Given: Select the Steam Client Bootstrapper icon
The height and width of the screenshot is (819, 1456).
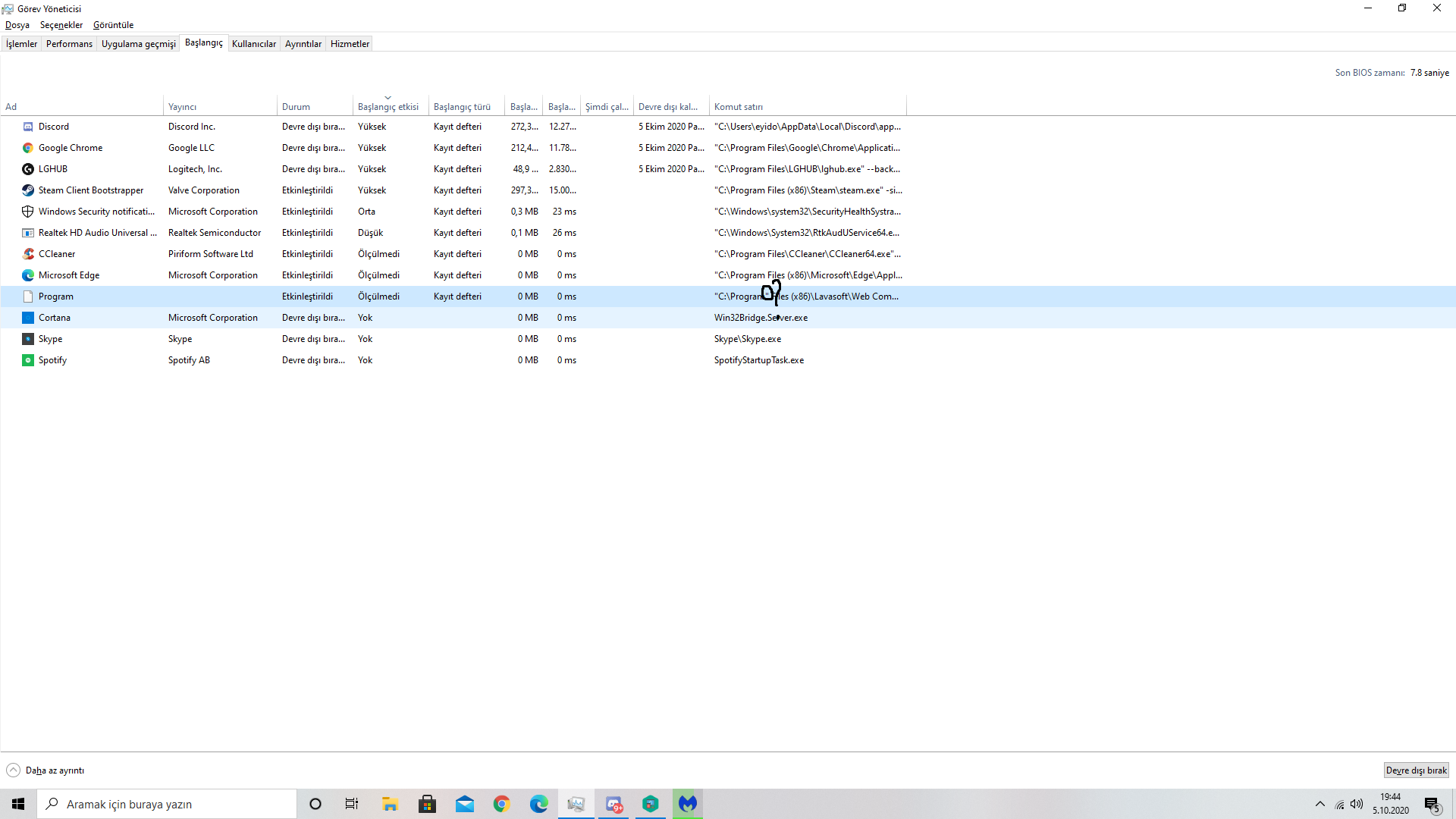Looking at the screenshot, I should [x=28, y=190].
